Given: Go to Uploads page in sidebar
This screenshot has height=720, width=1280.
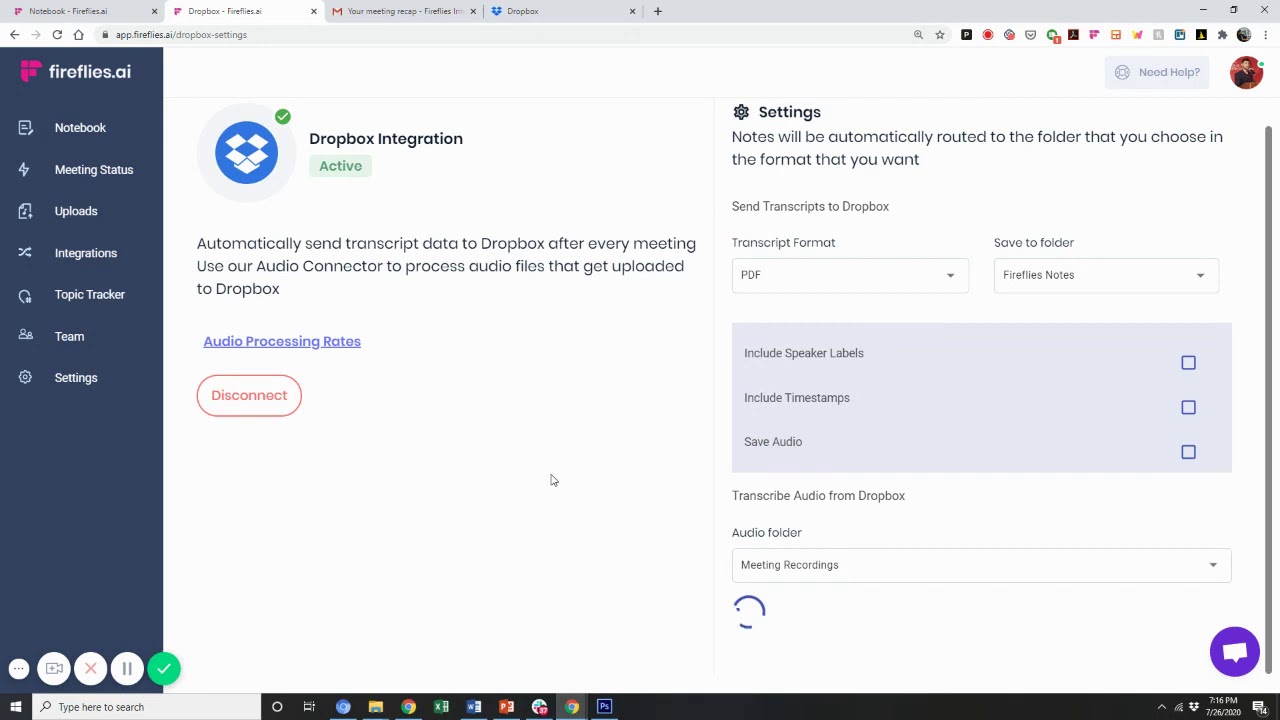Looking at the screenshot, I should click(x=58, y=211).
